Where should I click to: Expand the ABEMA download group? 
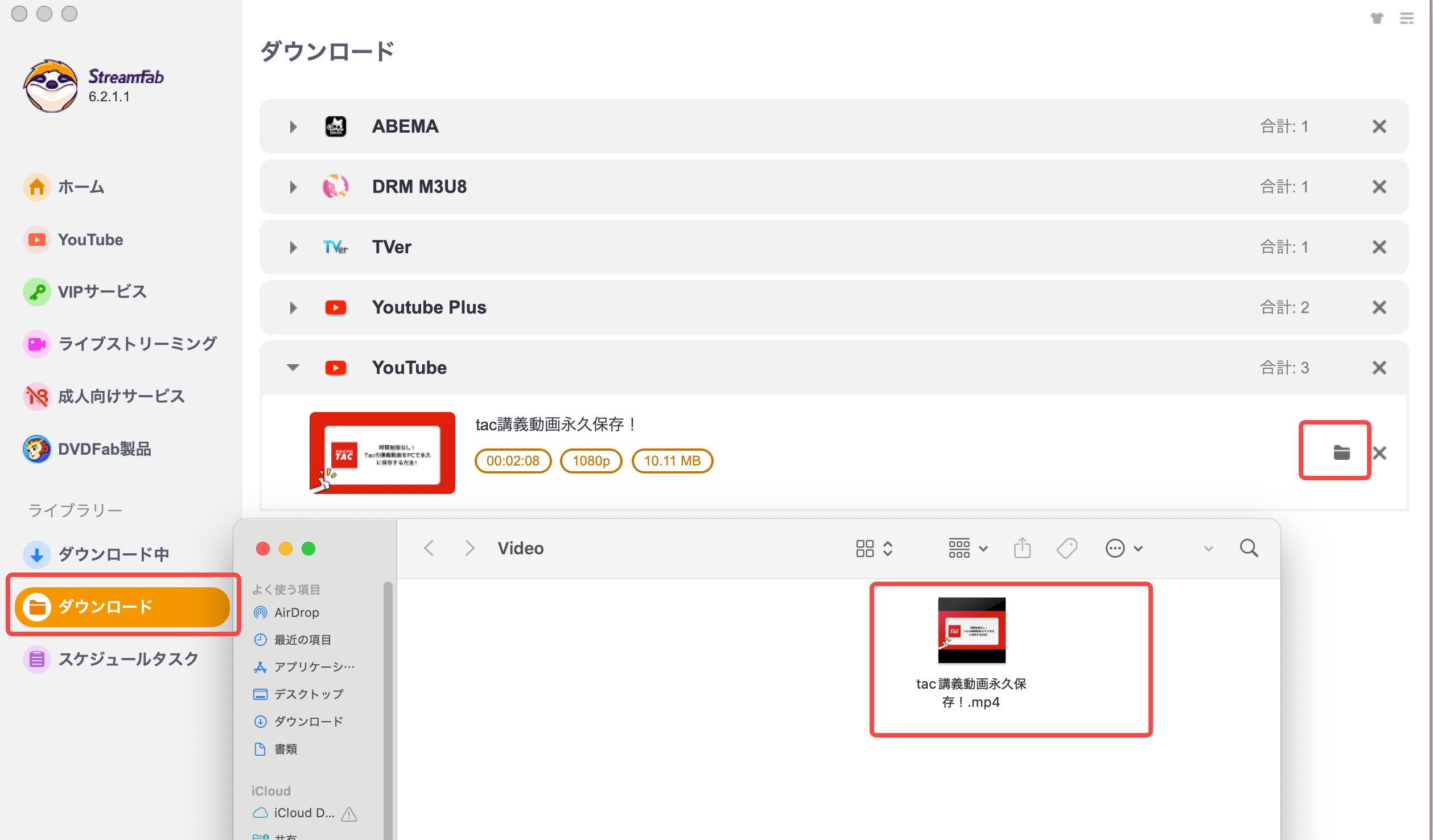293,126
